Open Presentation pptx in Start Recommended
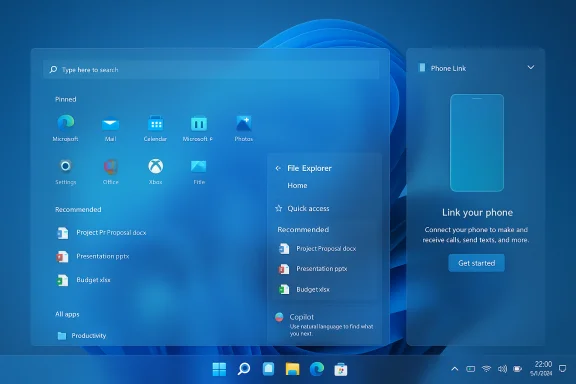 pyautogui.click(x=93, y=256)
